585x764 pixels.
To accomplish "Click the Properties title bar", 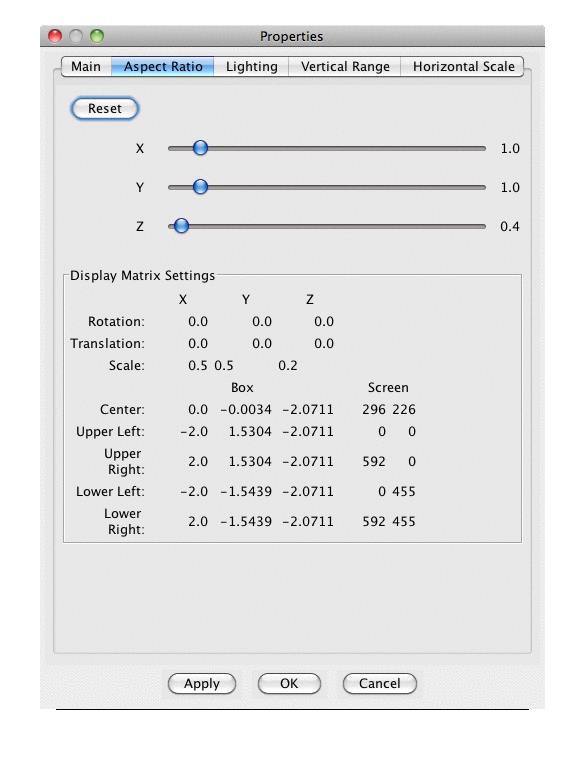I will click(292, 36).
